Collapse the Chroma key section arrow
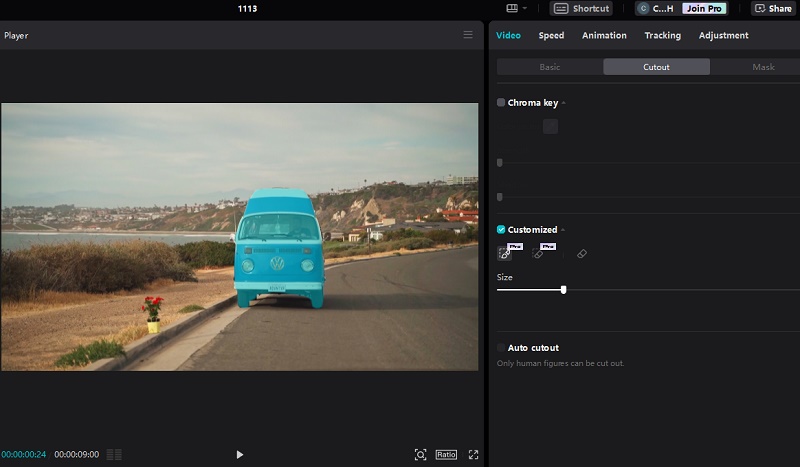The height and width of the screenshot is (467, 800). pos(564,103)
